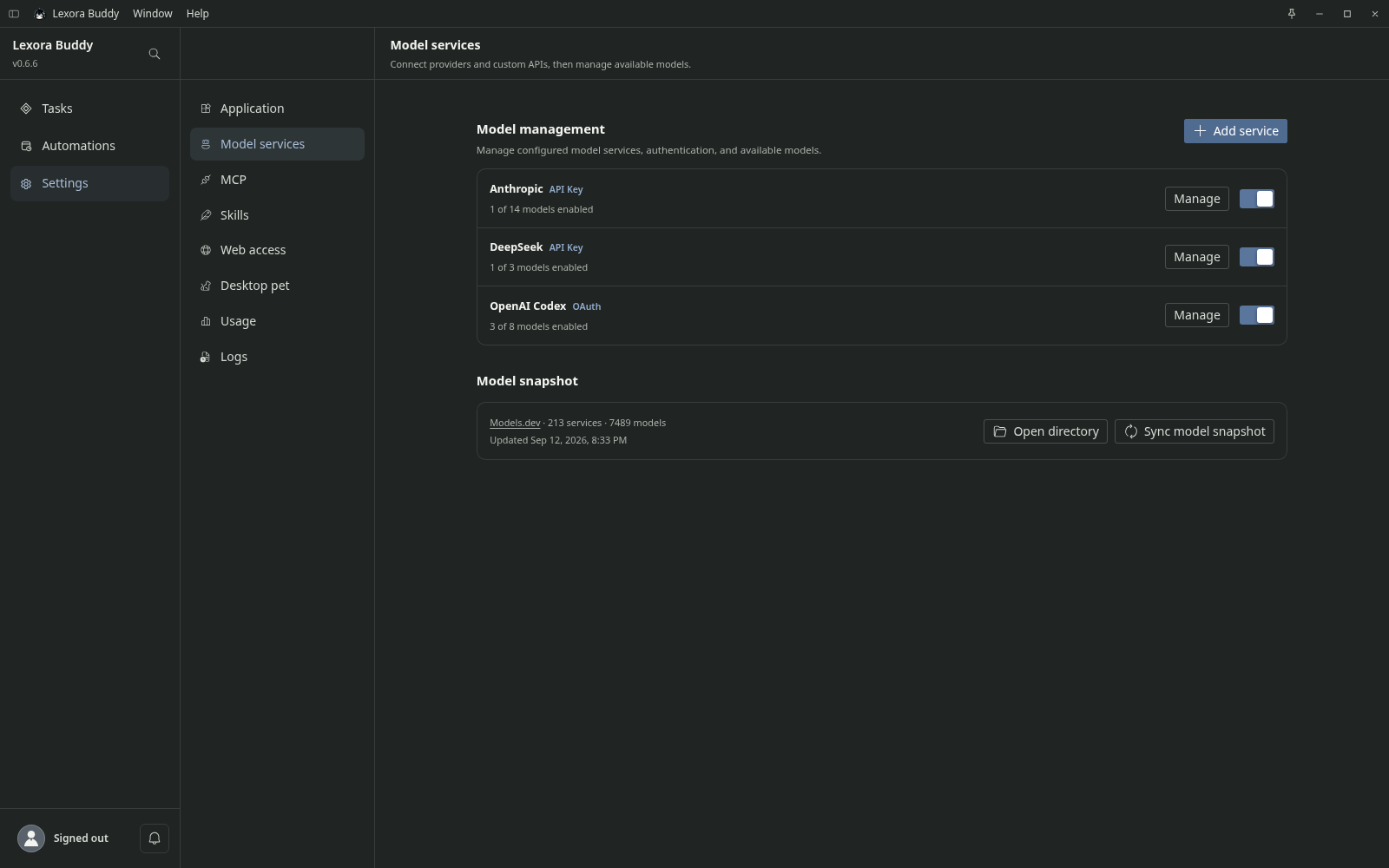Go to Web access settings
This screenshot has height=868, width=1389.
pyautogui.click(x=277, y=250)
